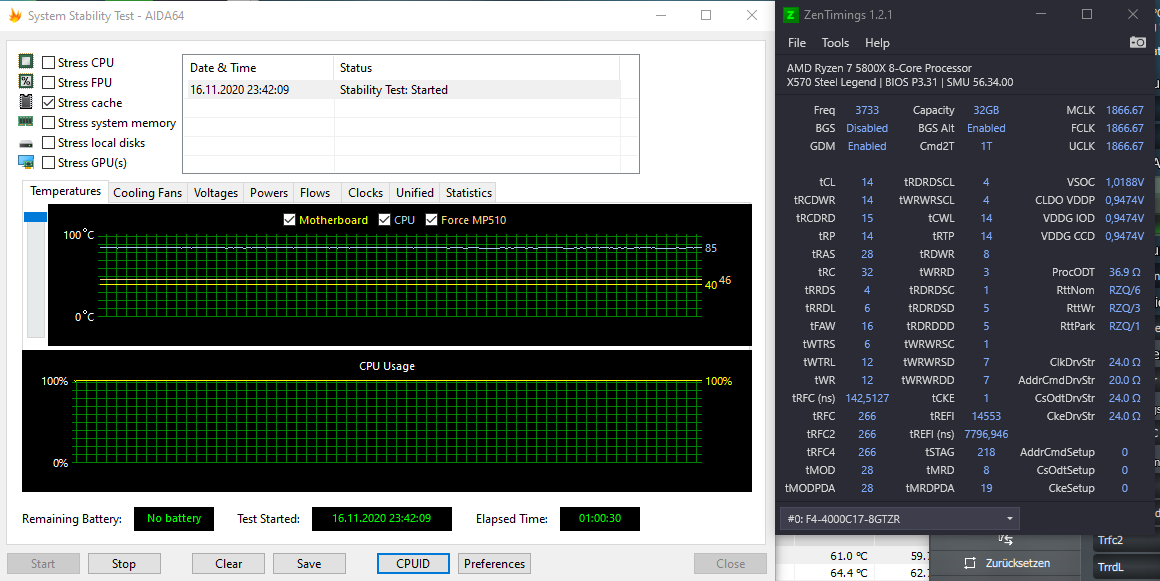Switch to the Voltages tab
Viewport: 1160px width, 581px height.
(216, 192)
